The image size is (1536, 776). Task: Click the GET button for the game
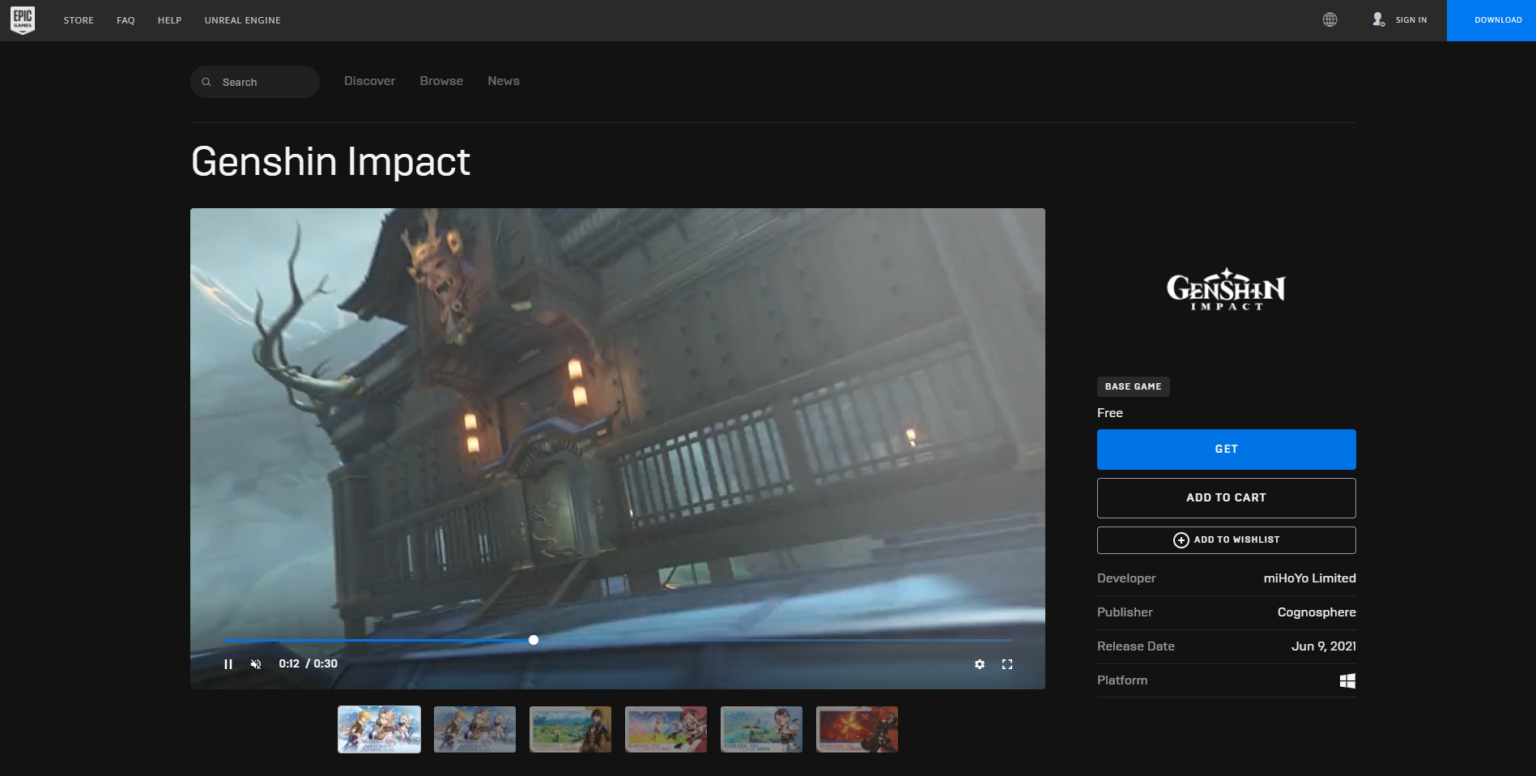[1226, 449]
